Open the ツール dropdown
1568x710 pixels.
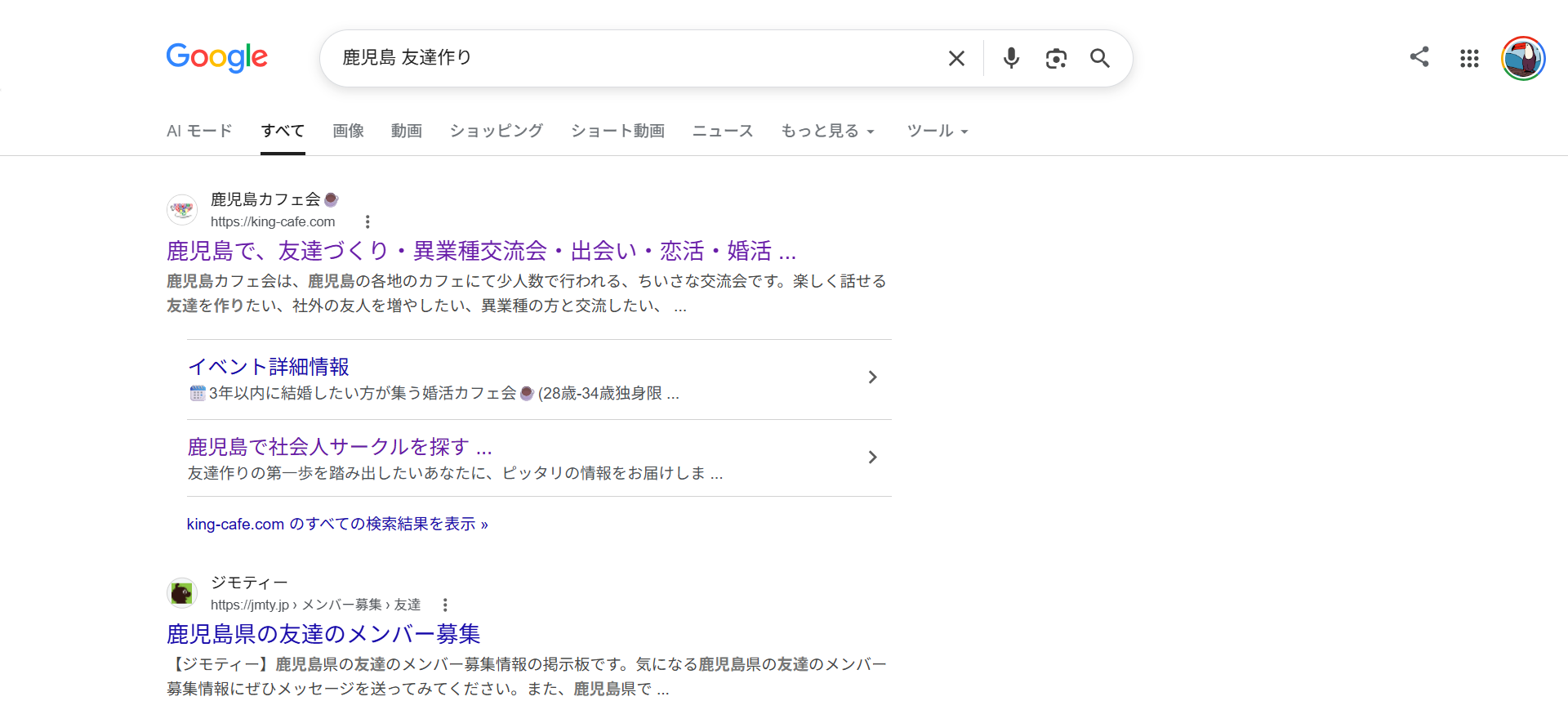point(938,131)
